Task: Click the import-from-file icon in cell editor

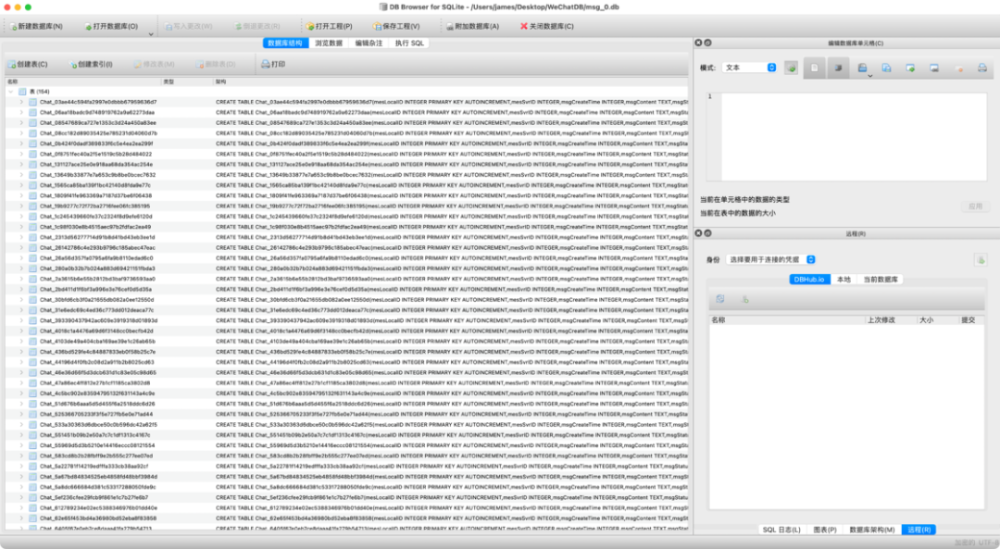Action: tap(886, 68)
